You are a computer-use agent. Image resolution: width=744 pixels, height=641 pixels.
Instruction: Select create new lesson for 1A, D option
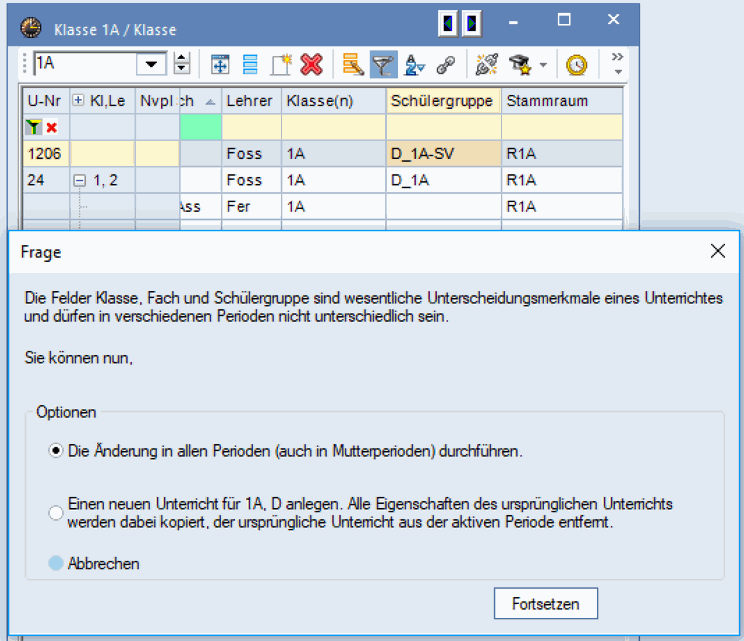tap(56, 512)
